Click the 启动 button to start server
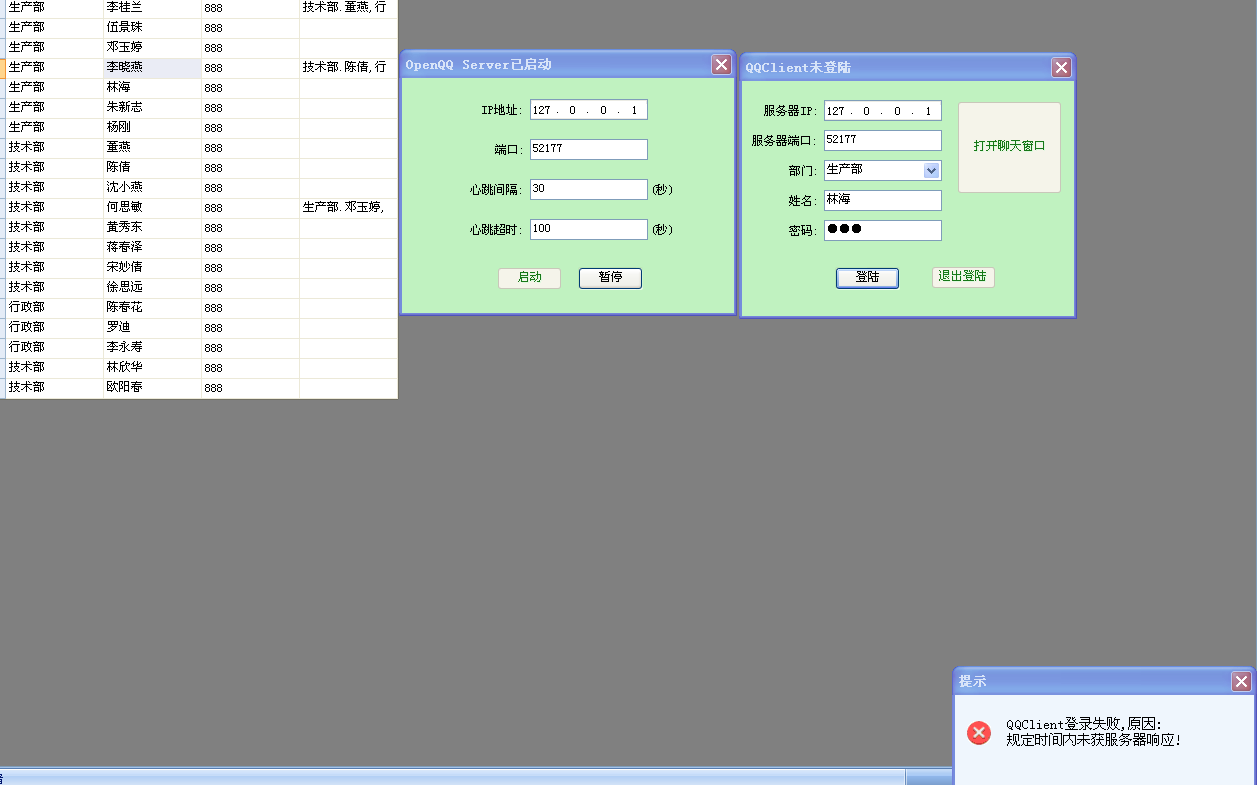Screen dimensions: 1257x785 [529, 278]
